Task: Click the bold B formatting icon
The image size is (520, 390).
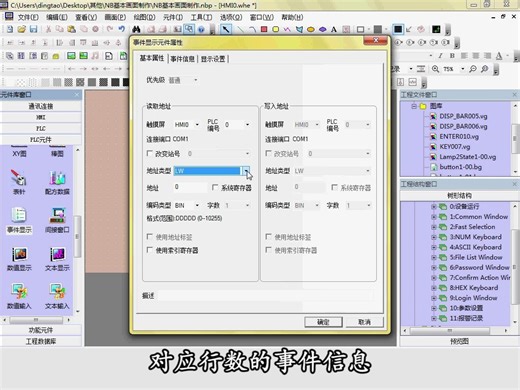Action: (x=452, y=56)
